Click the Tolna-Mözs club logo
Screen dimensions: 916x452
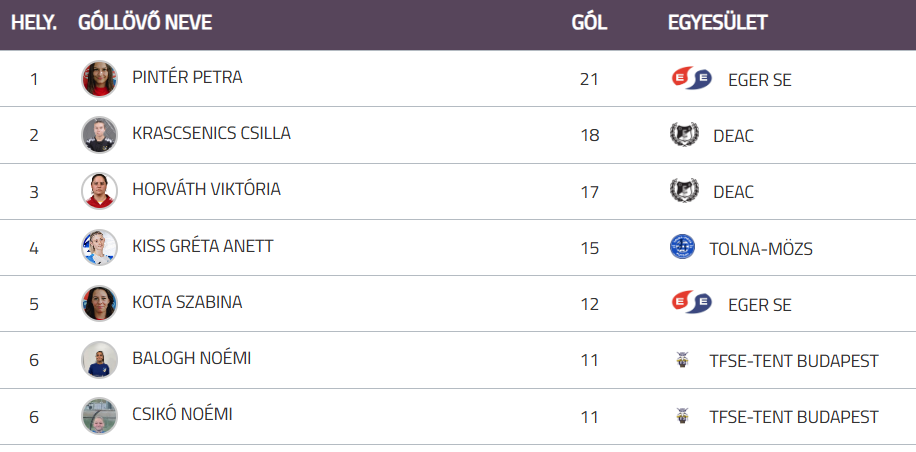click(x=682, y=247)
